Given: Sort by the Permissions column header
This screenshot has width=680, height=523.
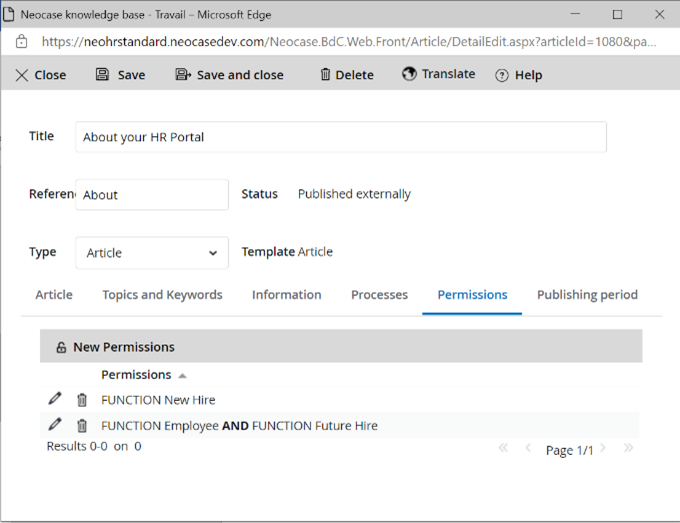Looking at the screenshot, I should (x=136, y=375).
